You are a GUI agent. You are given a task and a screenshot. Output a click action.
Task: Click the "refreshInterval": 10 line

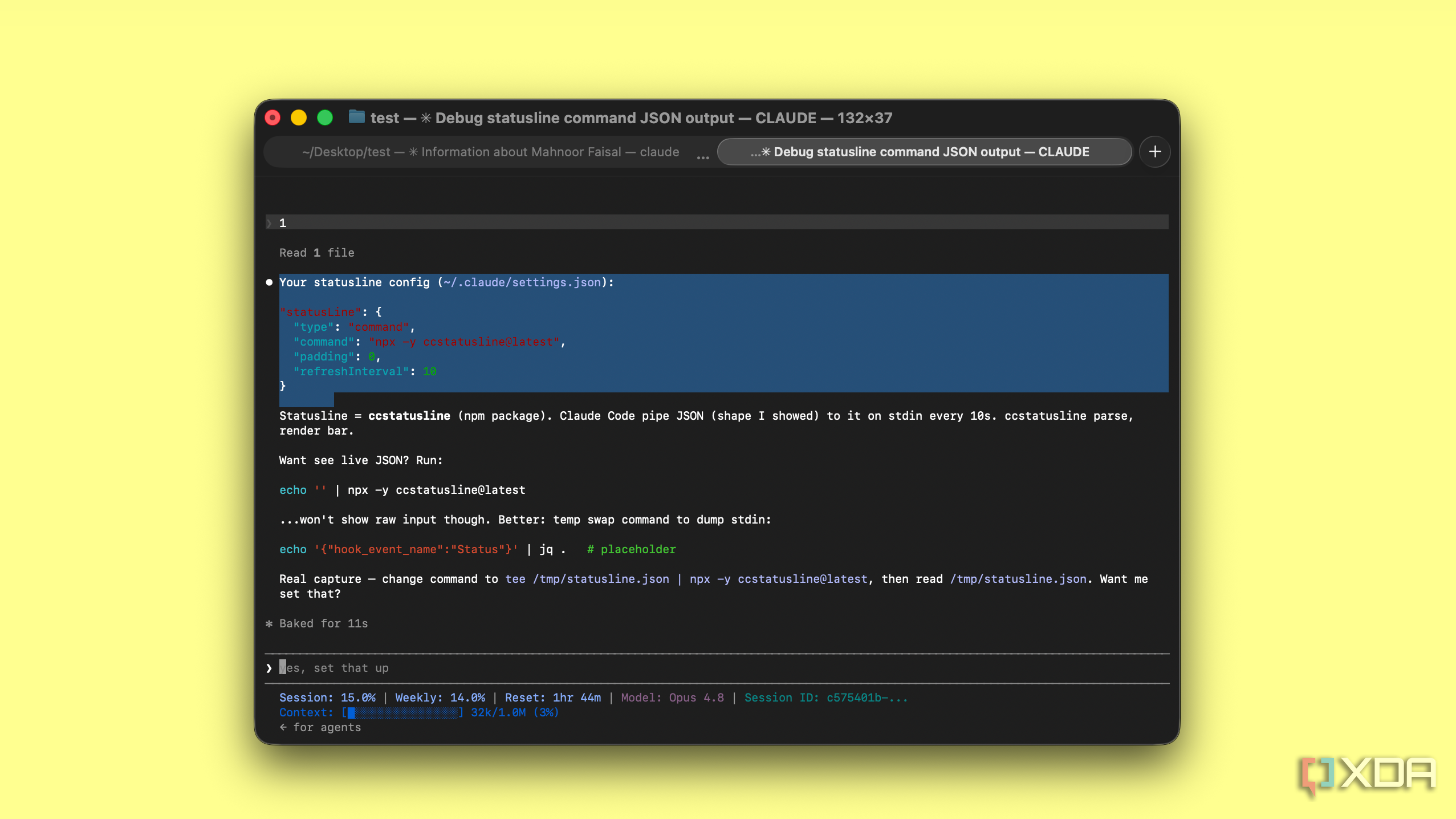(365, 371)
